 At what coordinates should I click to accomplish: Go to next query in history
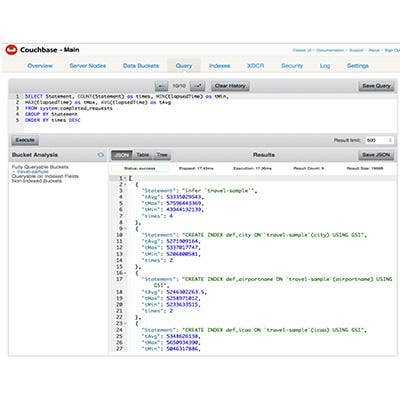click(197, 86)
